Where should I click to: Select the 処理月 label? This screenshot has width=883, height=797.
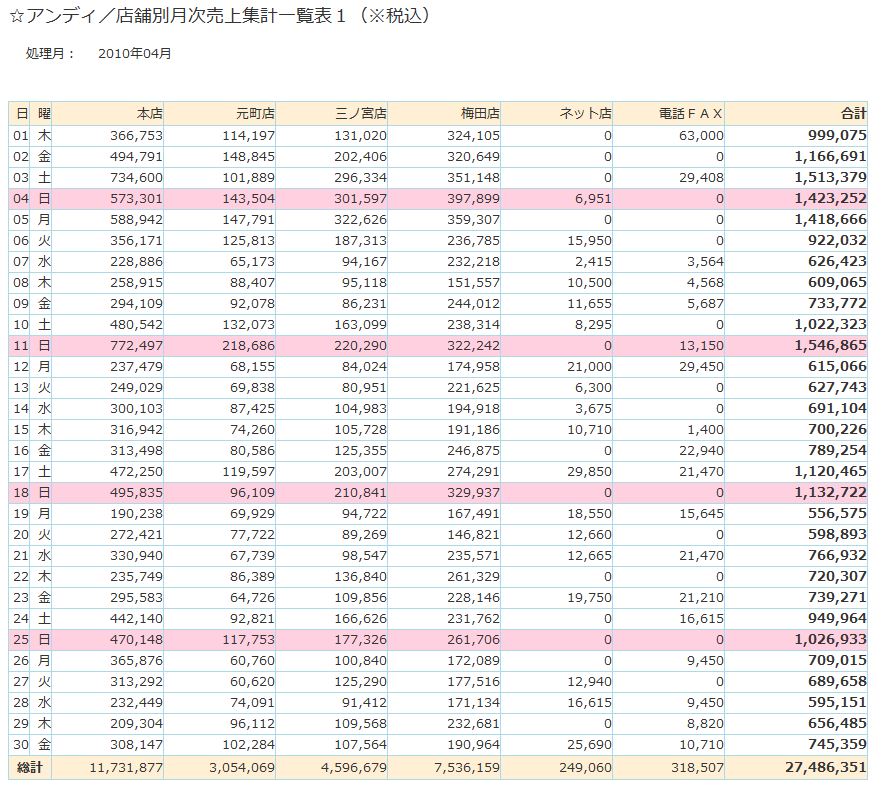pos(50,53)
